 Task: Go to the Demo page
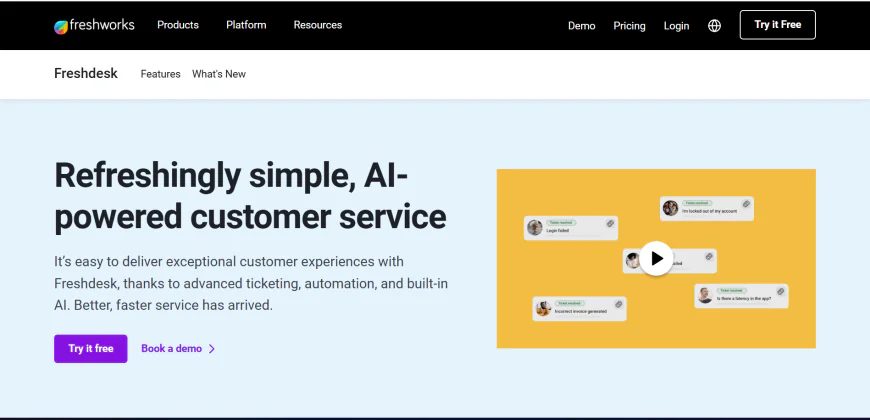point(581,26)
